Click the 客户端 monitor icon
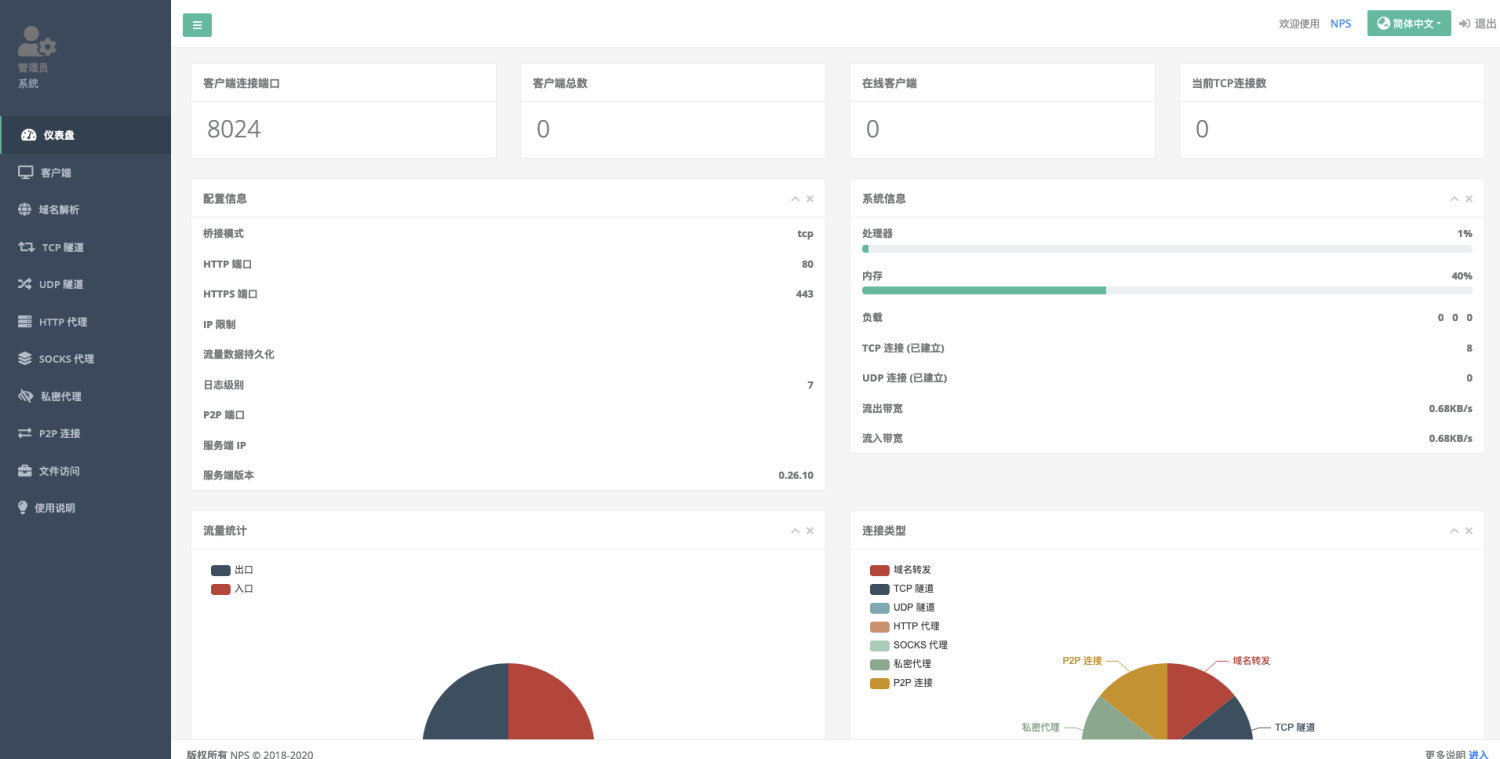 26,172
